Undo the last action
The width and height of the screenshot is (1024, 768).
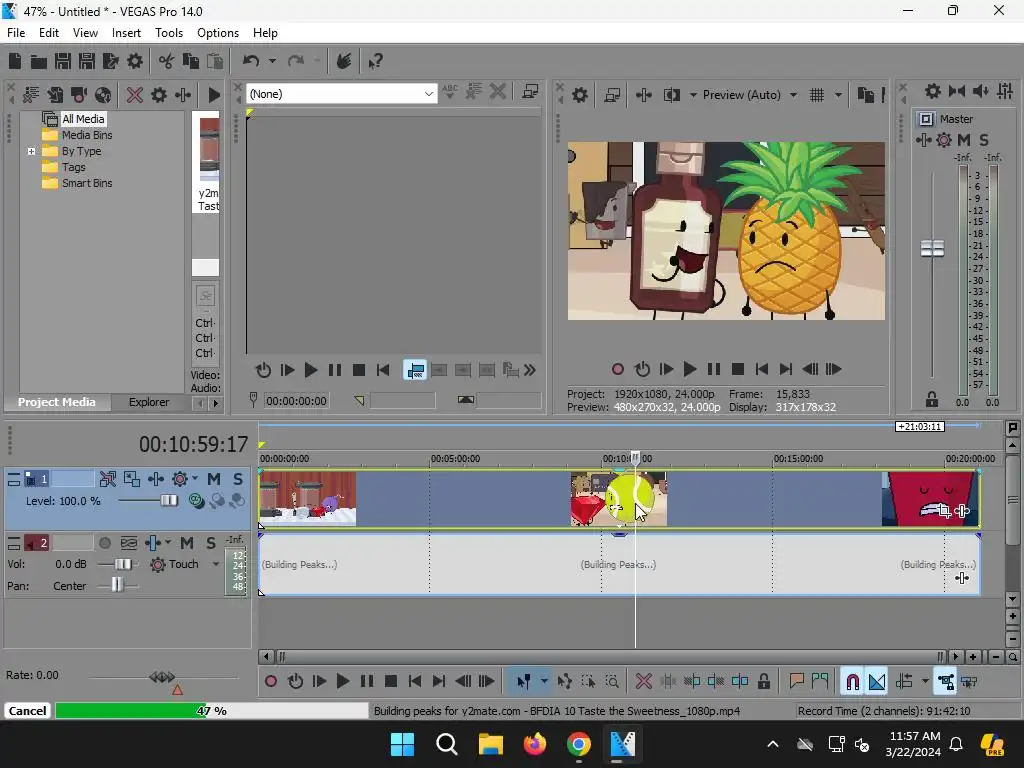point(251,61)
